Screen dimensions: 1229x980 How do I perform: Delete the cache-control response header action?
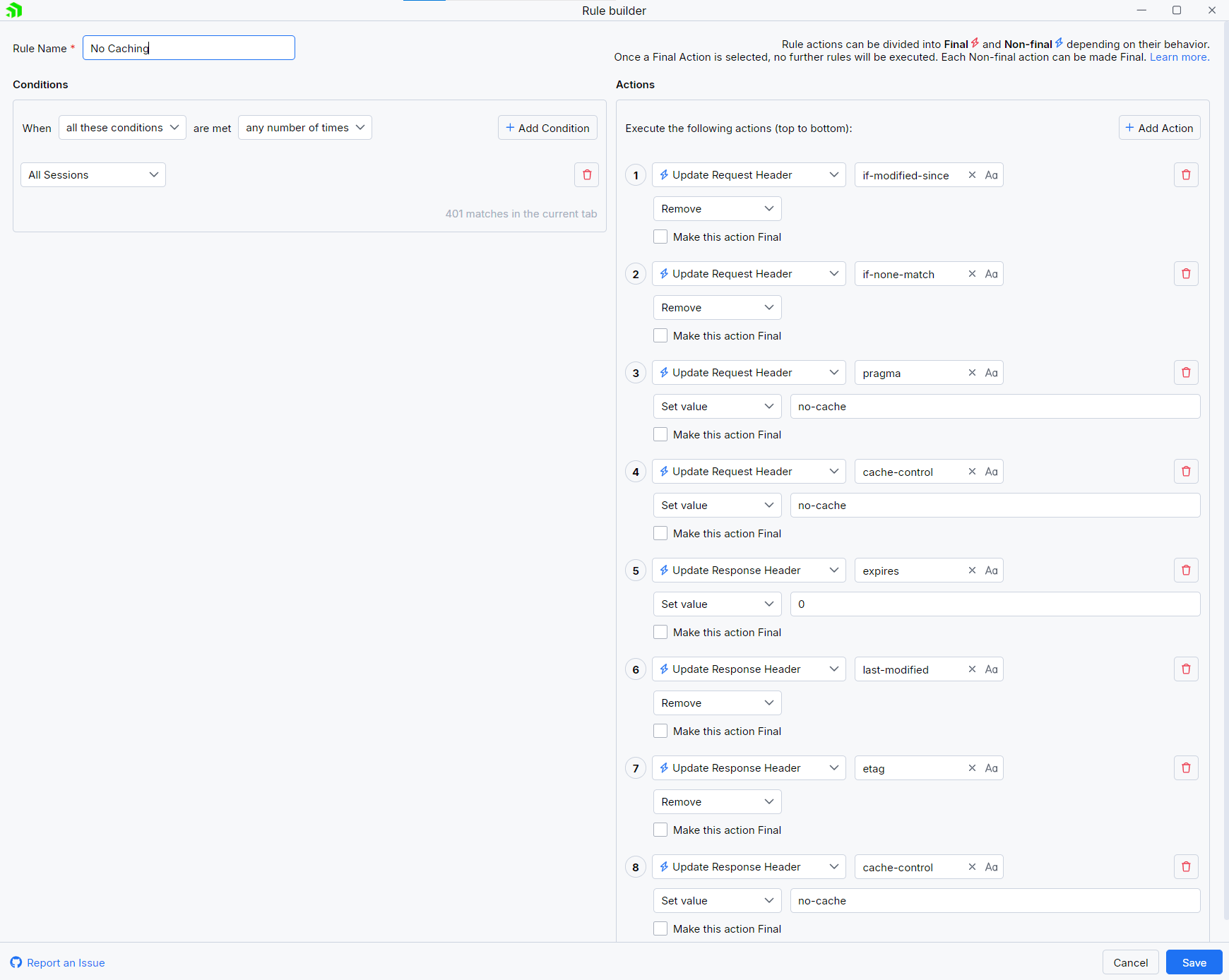click(1186, 866)
